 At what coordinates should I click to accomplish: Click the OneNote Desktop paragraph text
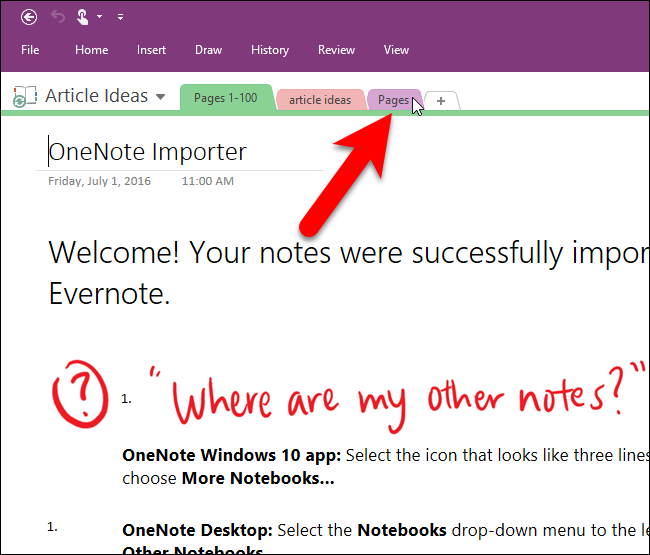tap(386, 538)
